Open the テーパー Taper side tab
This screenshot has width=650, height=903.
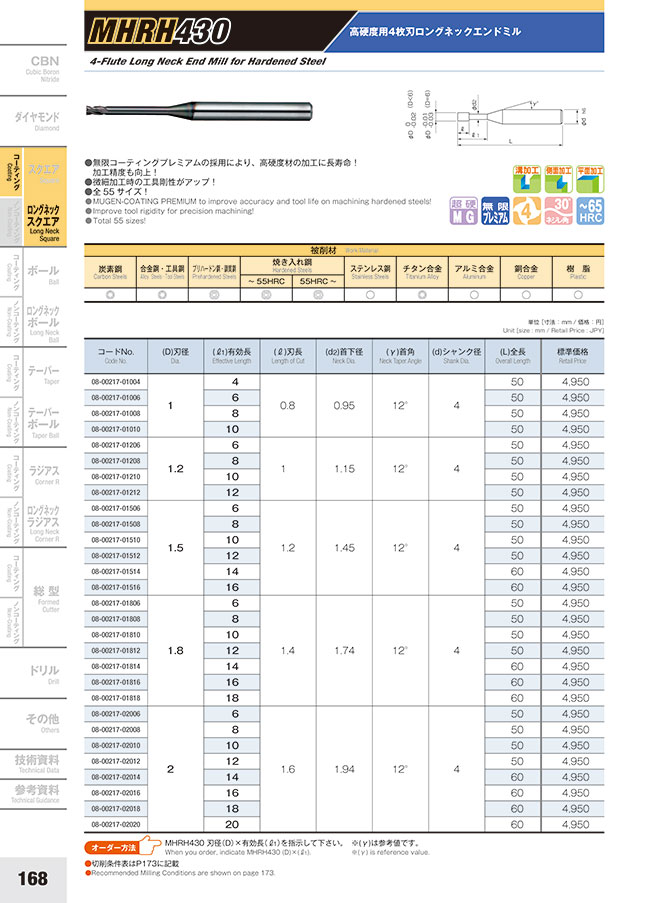pos(43,373)
